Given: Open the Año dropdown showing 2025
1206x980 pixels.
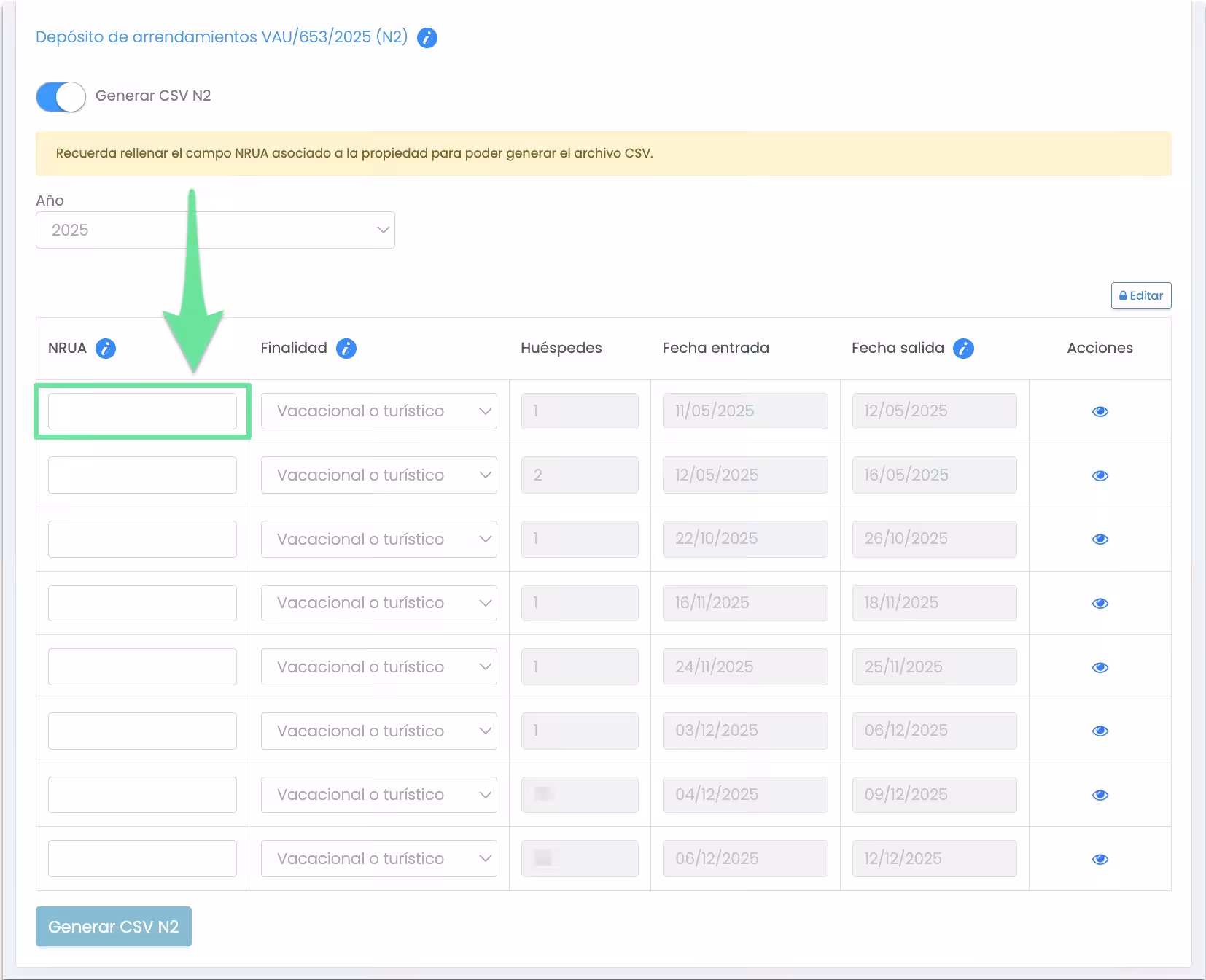Looking at the screenshot, I should tap(215, 230).
